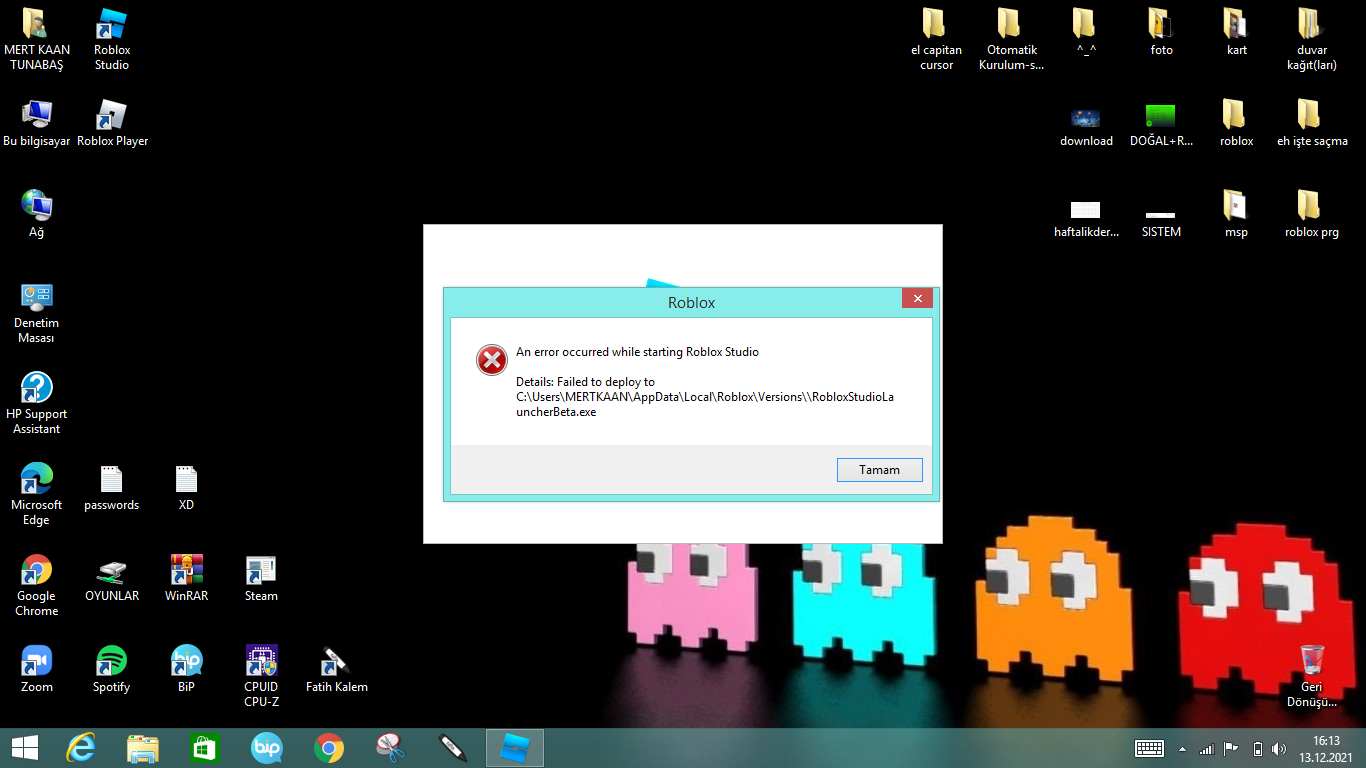
Task: Select the Otomatik Kurulum folder
Action: pos(1012,40)
